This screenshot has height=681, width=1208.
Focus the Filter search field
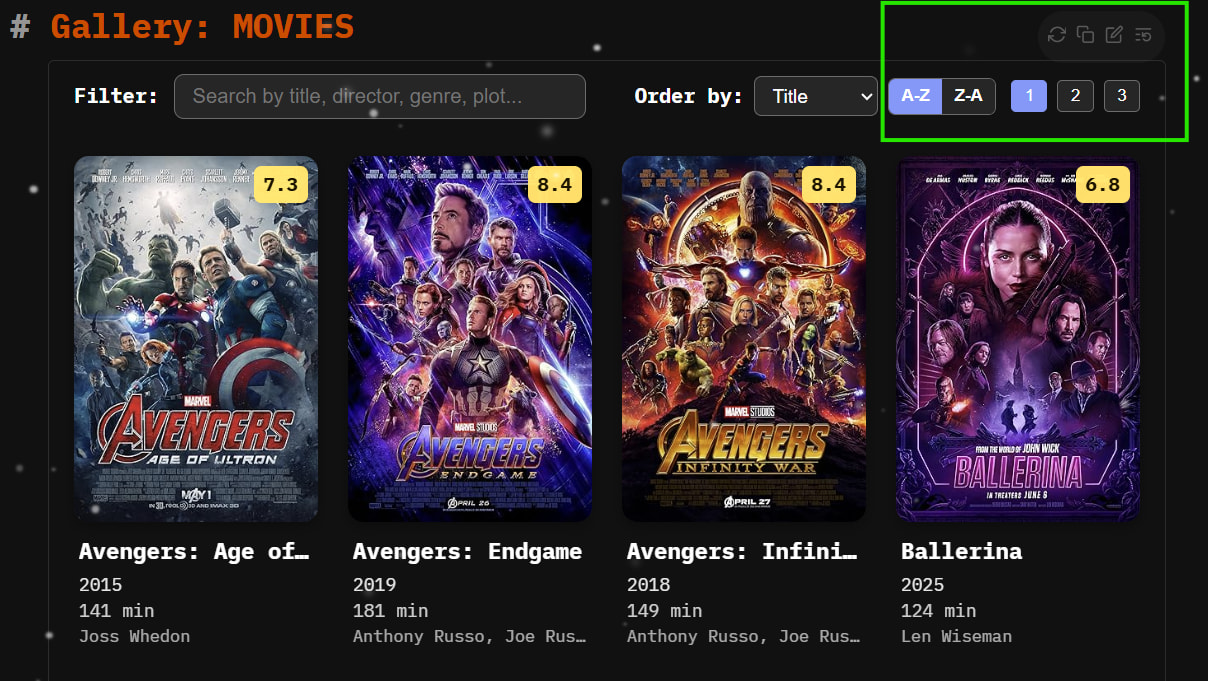[x=379, y=96]
